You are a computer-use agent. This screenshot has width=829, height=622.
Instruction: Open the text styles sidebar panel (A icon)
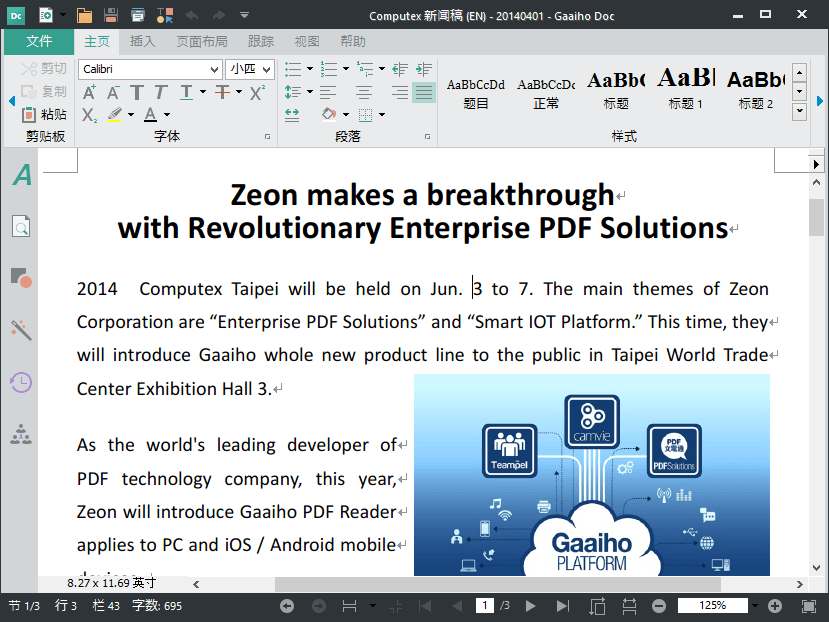coord(22,175)
